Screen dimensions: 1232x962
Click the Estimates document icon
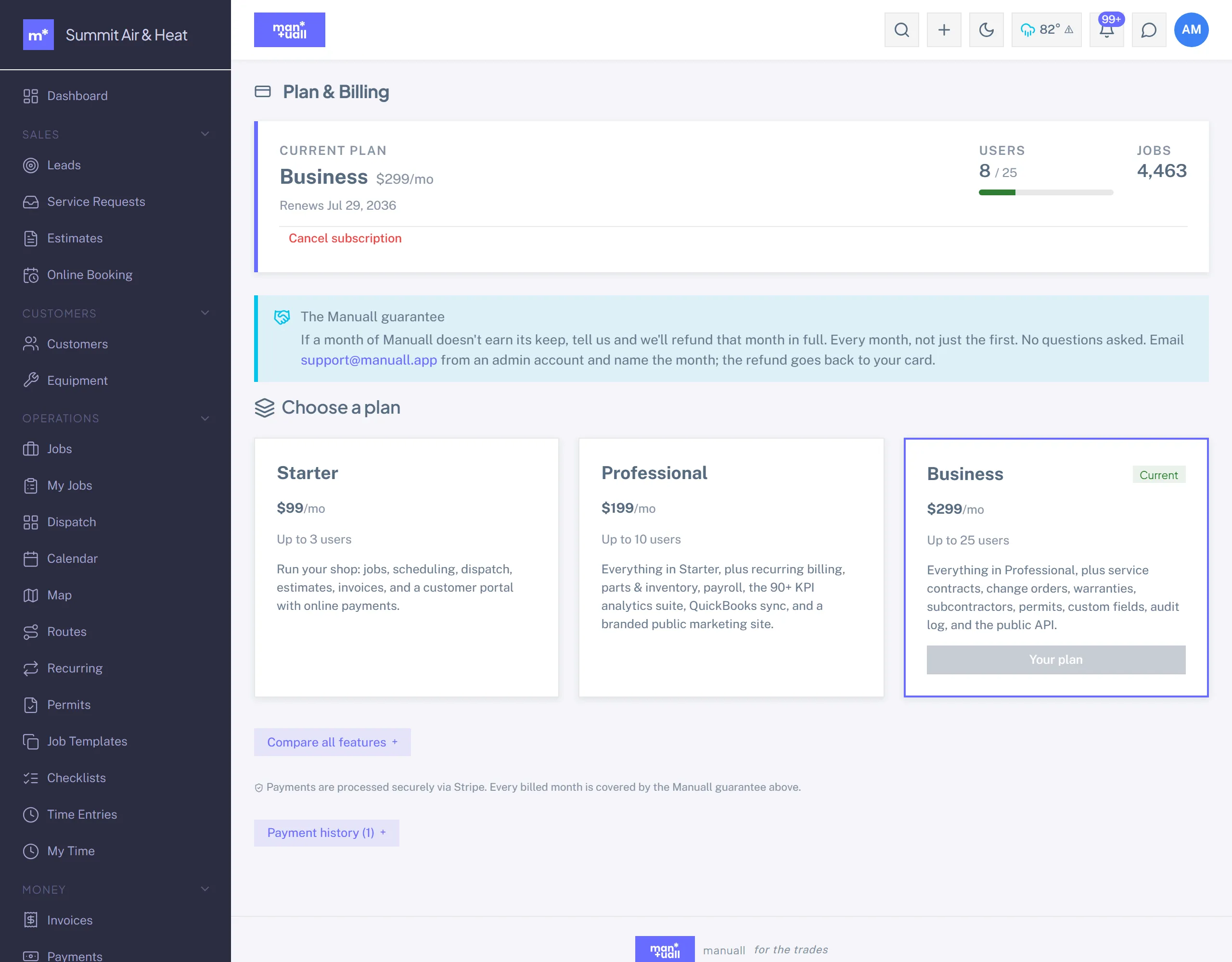point(30,239)
